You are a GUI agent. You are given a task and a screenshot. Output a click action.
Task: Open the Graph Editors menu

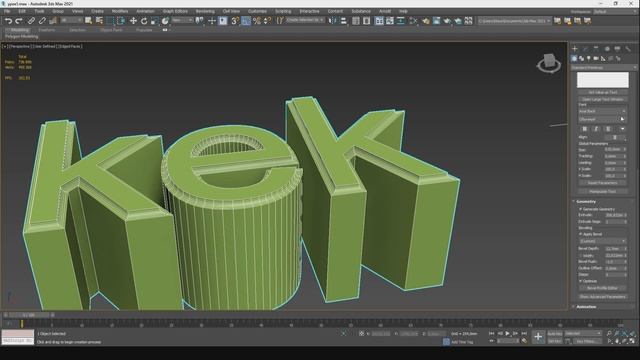point(175,11)
